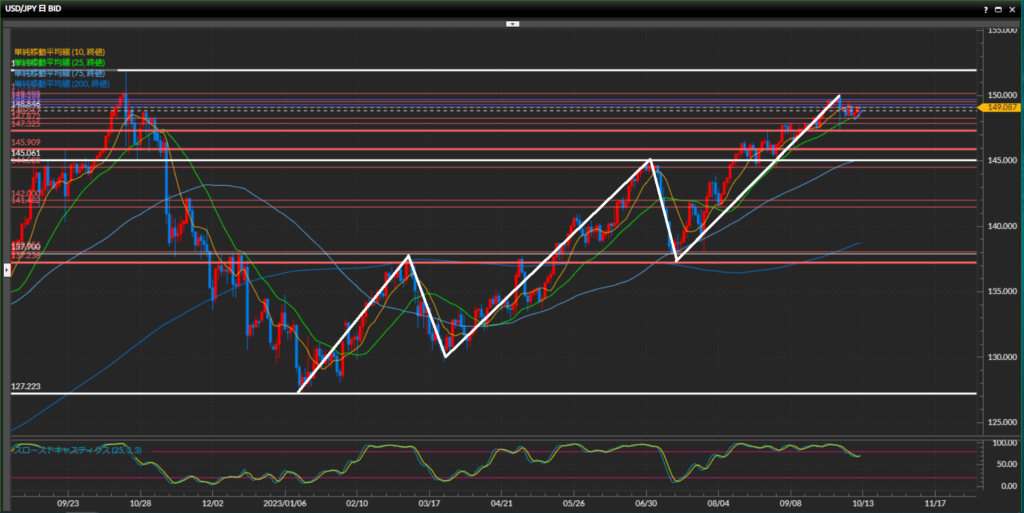Select the 単純移動平均線 (25, 終値) indicator label
The width and height of the screenshot is (1024, 513).
pyautogui.click(x=59, y=62)
